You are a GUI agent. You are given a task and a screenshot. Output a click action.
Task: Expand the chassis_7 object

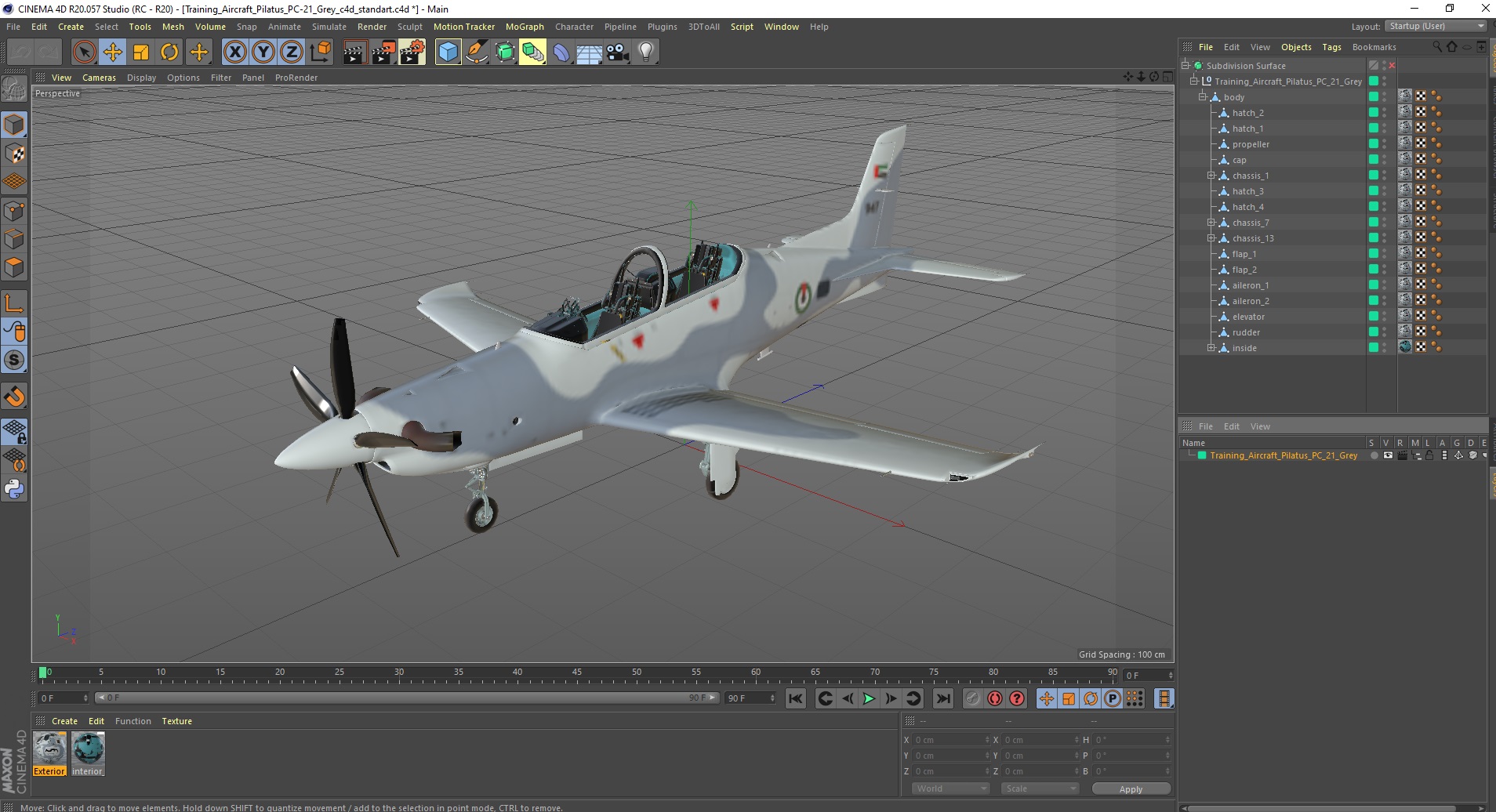1211,223
